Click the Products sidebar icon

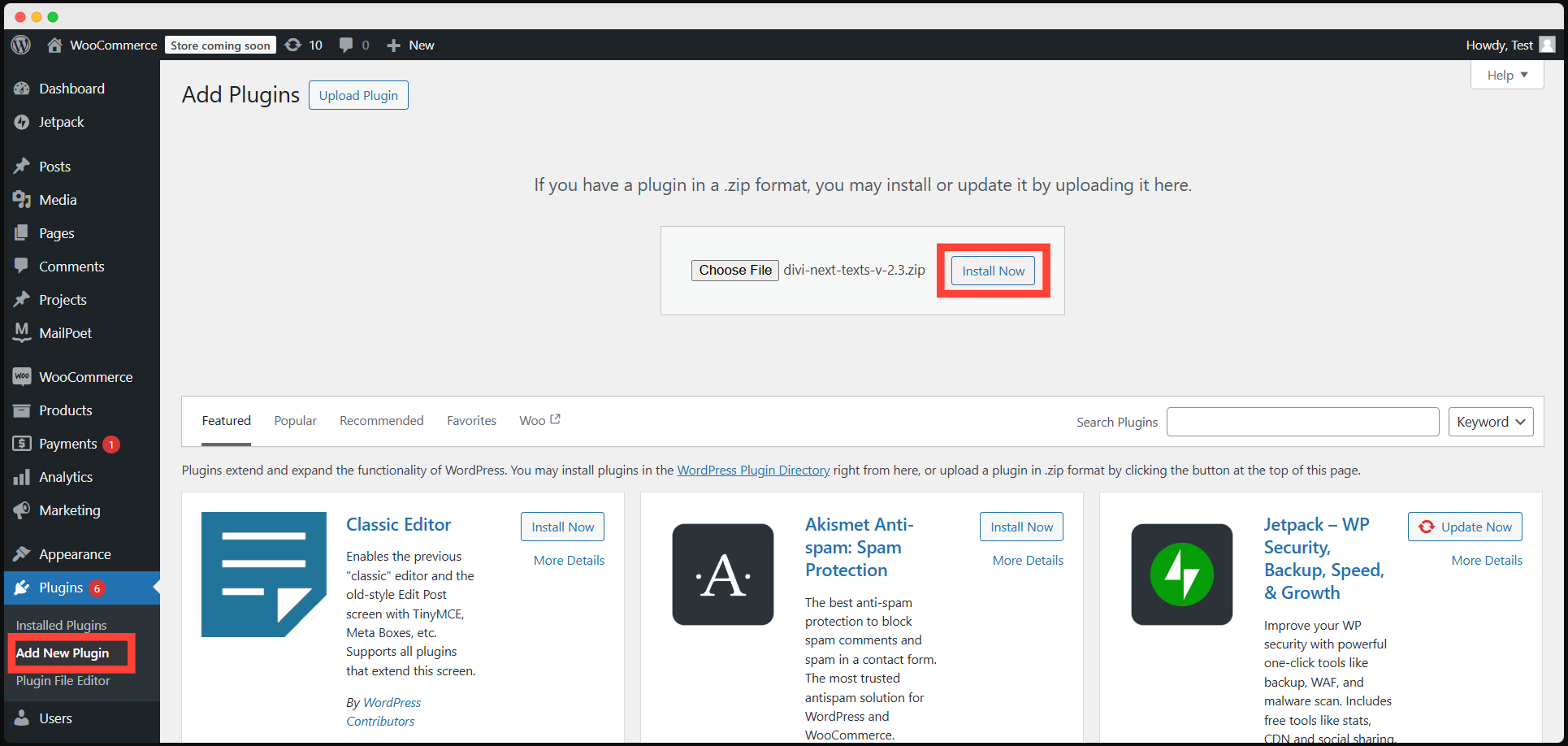coord(22,410)
